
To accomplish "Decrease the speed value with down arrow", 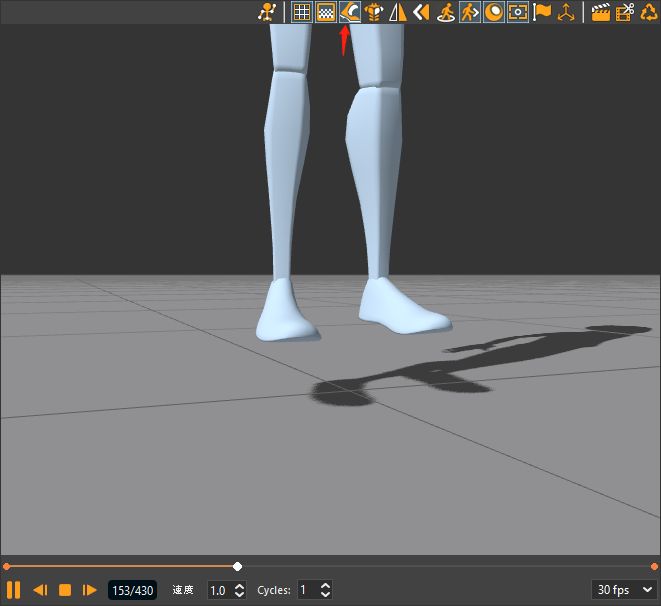I will coord(239,595).
